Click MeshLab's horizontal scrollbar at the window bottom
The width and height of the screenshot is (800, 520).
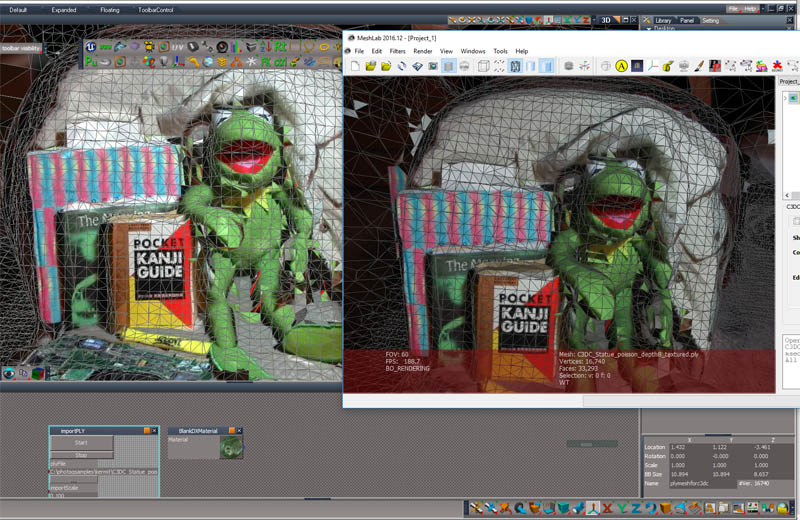(x=691, y=402)
